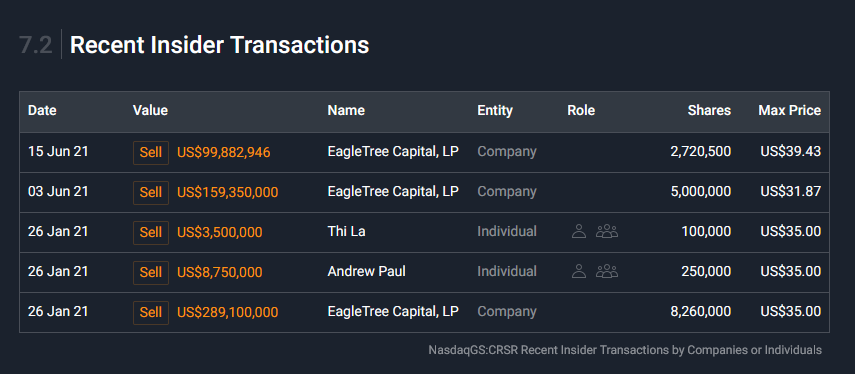855x374 pixels.
Task: Click the US$159,350,000 transaction value
Action: [227, 192]
